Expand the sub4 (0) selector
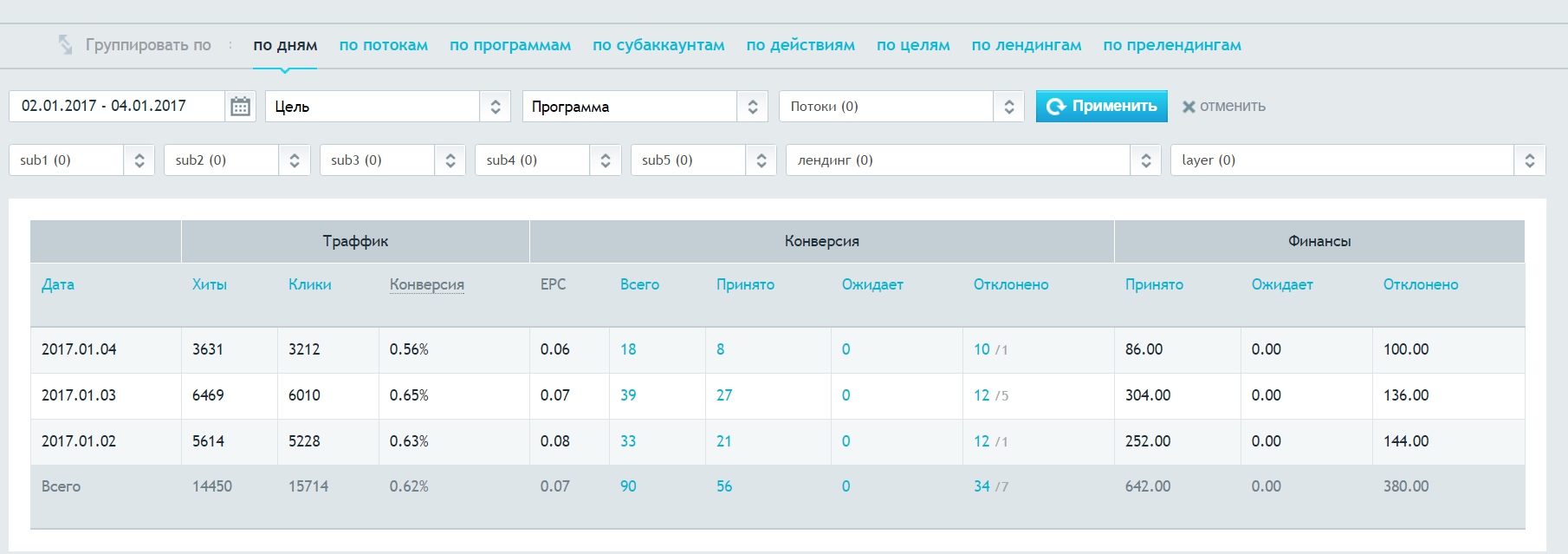 pos(548,160)
